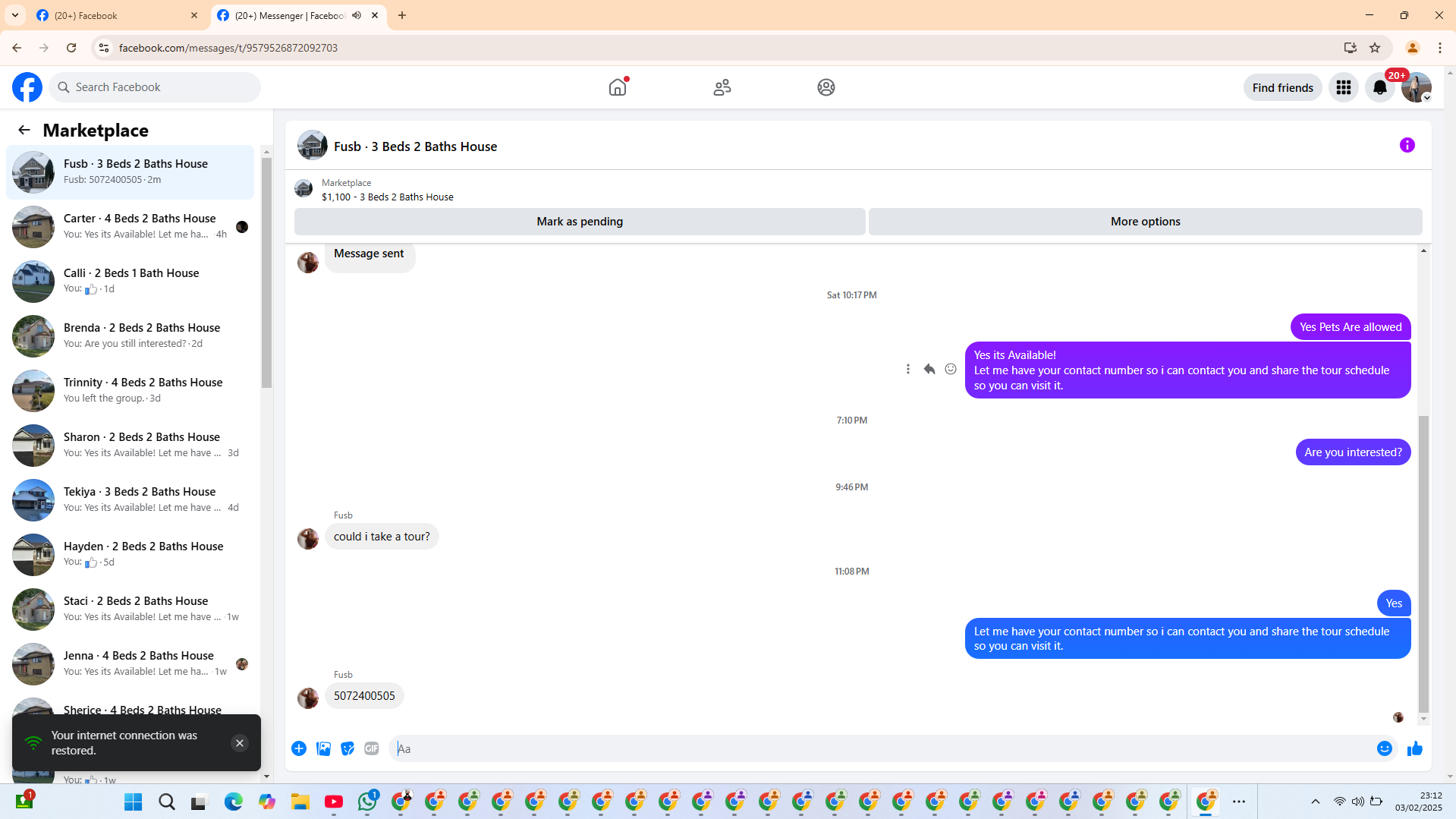Screen dimensions: 1456x819
Task: Open the Facebook menu grid icon
Action: 1344,87
